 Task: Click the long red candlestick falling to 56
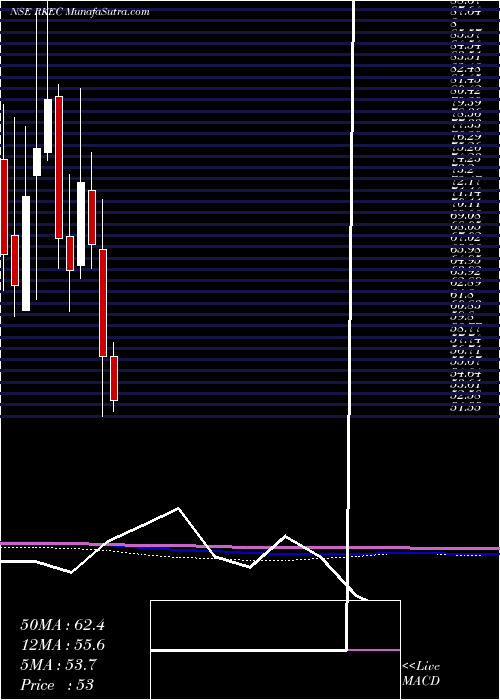click(x=103, y=303)
